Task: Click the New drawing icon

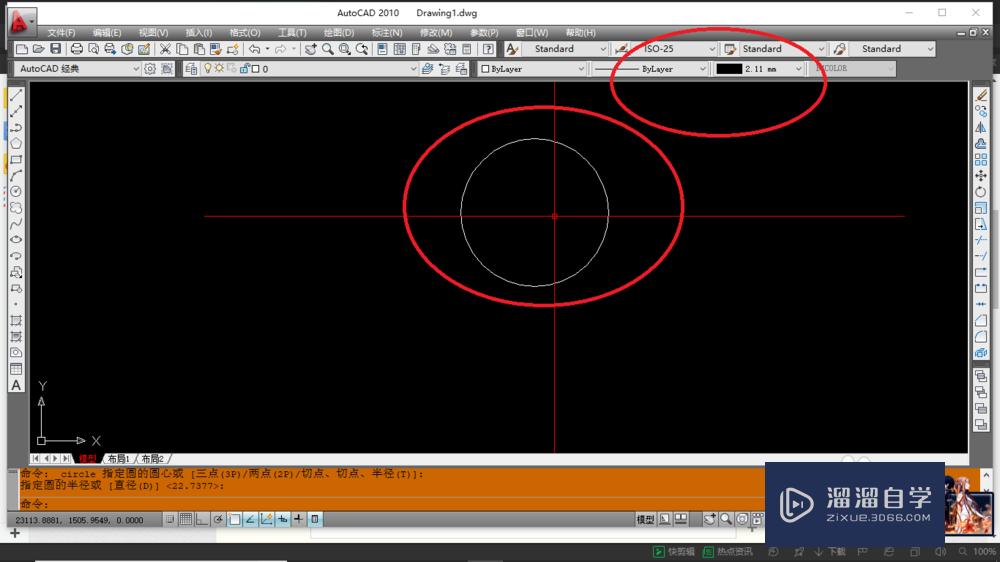Action: [x=22, y=49]
